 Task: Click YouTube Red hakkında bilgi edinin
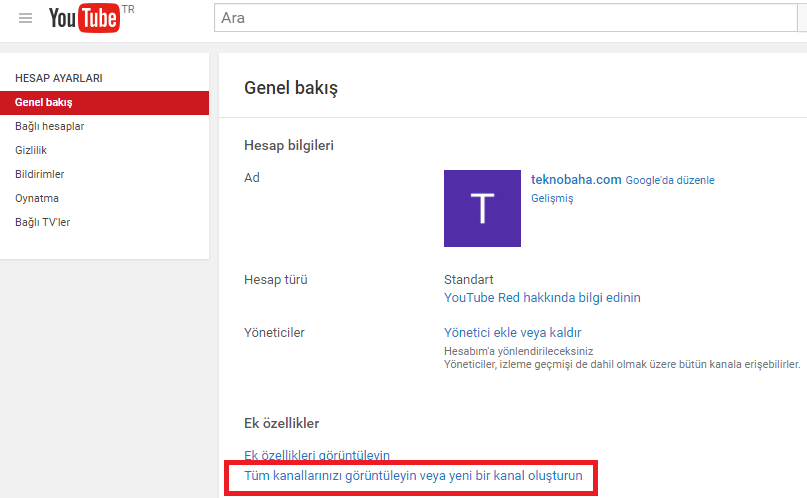542,297
